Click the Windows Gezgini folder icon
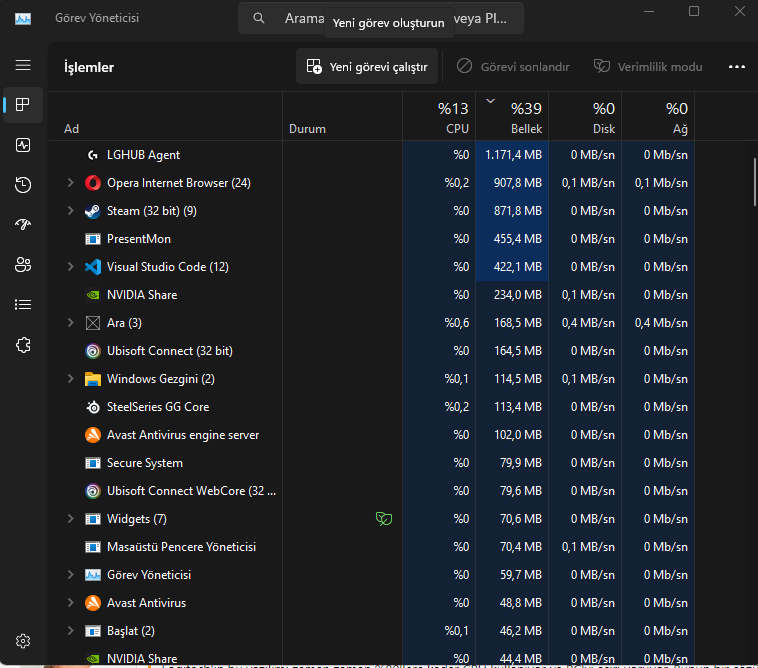Viewport: 758px width, 668px height. point(92,379)
